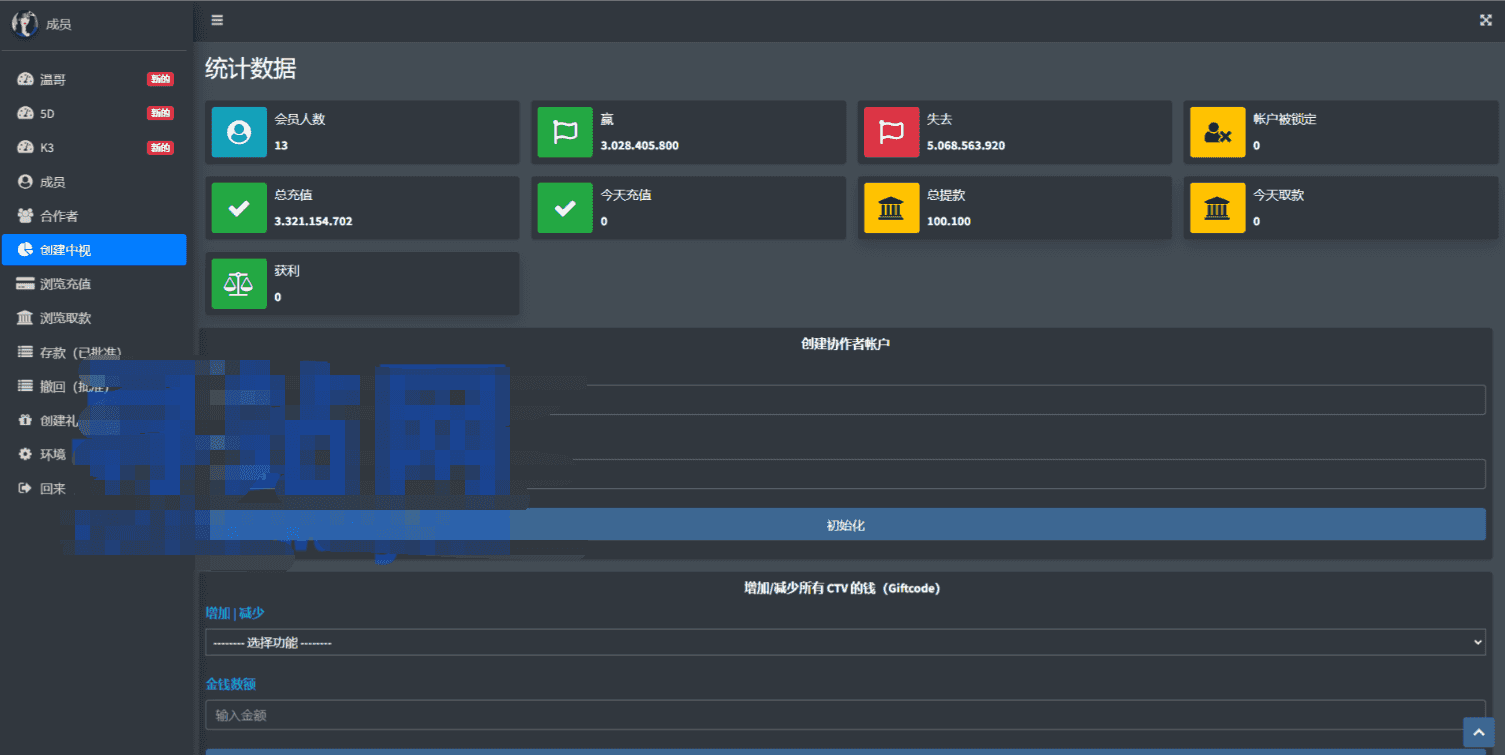Viewport: 1505px width, 755px height.
Task: Open the 选择功能 dropdown
Action: click(x=845, y=642)
